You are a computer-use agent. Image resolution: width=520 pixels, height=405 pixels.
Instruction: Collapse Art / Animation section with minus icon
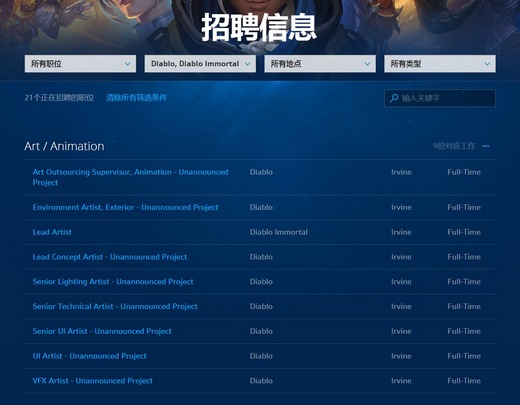(486, 146)
